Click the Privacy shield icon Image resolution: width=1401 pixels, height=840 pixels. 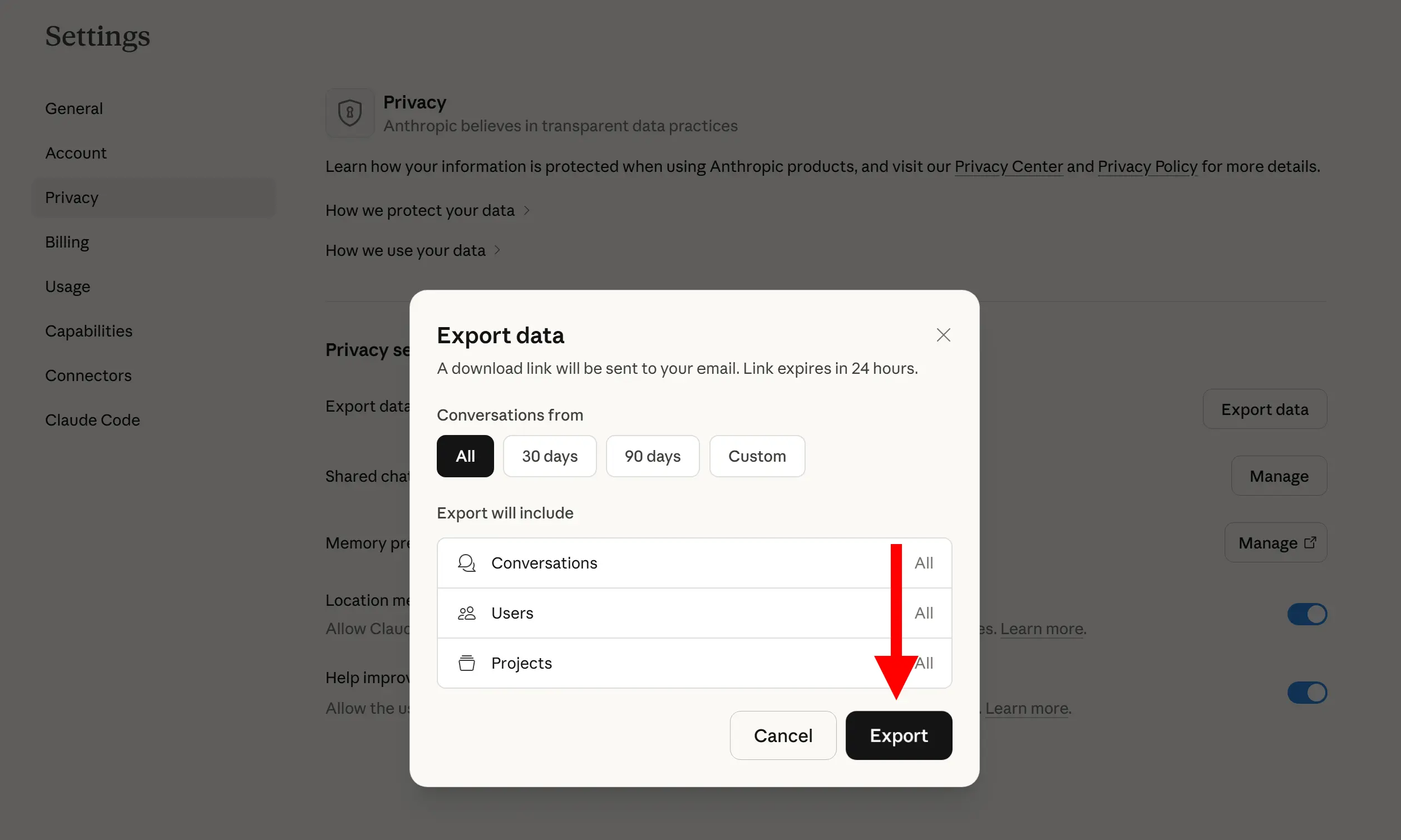[350, 112]
